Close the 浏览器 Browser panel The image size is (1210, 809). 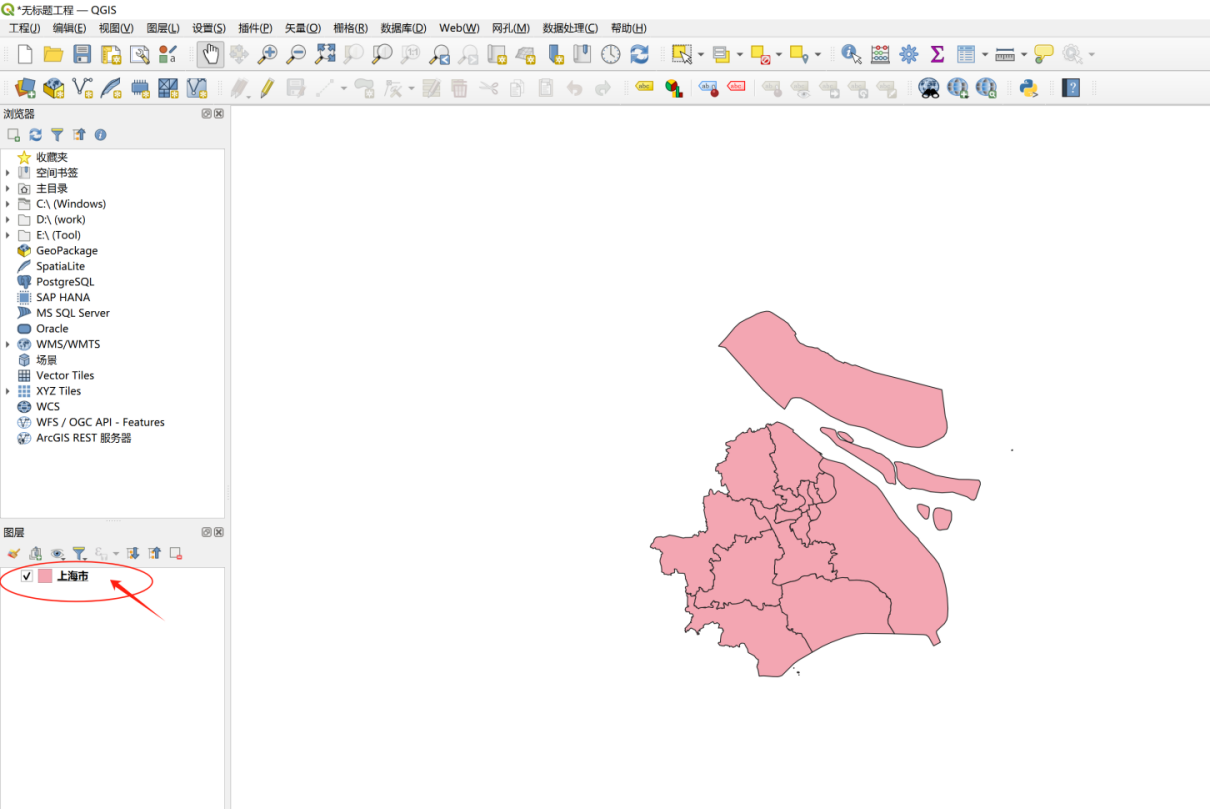(219, 114)
